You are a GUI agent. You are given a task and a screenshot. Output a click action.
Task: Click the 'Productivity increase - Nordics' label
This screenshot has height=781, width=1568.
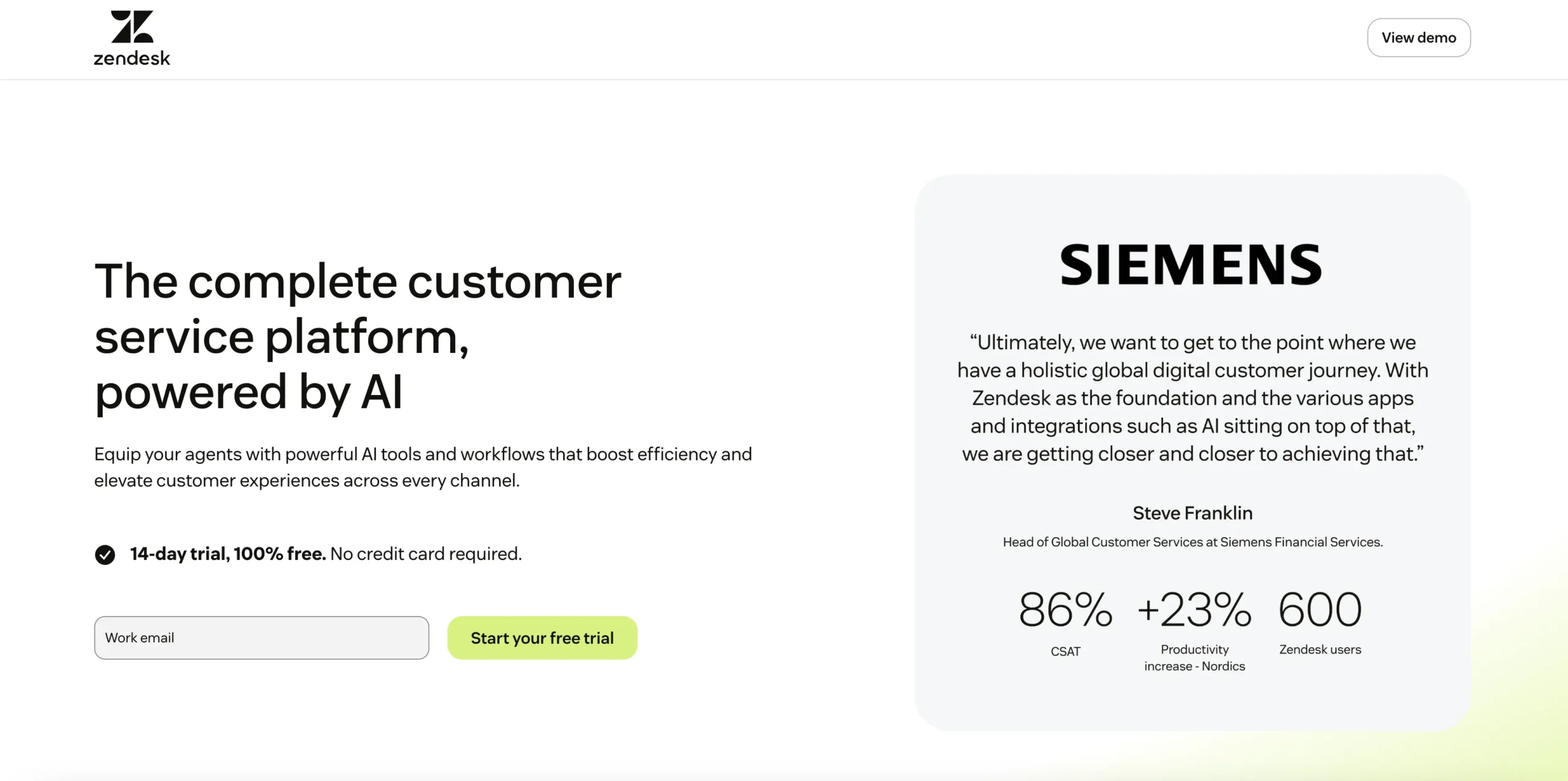[1194, 657]
